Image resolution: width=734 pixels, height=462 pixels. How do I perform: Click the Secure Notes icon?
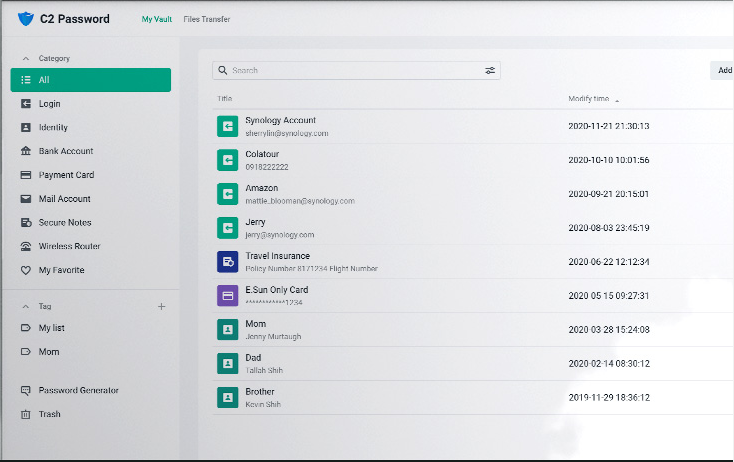pos(26,222)
